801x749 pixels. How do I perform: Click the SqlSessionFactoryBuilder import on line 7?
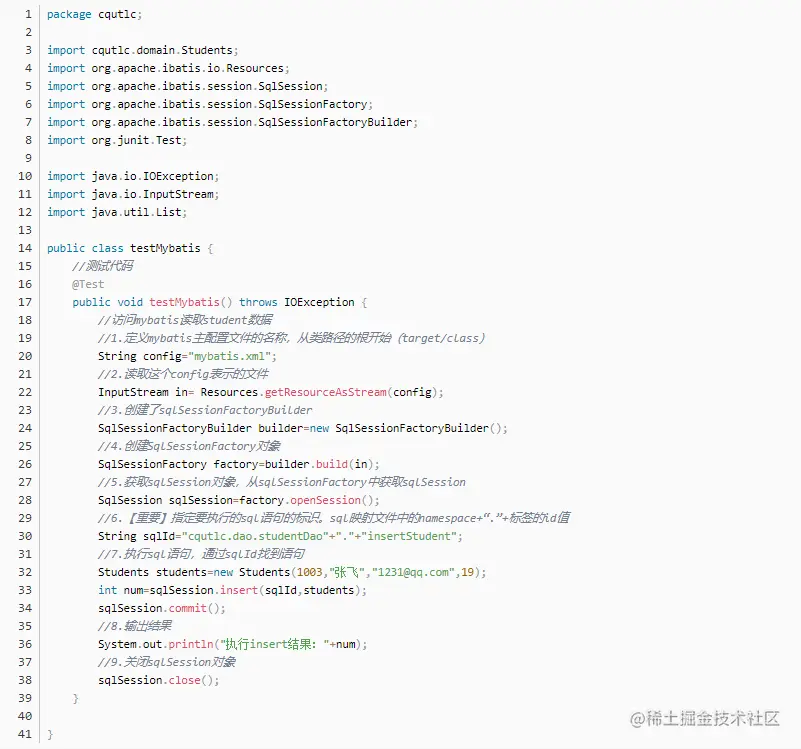click(x=232, y=122)
